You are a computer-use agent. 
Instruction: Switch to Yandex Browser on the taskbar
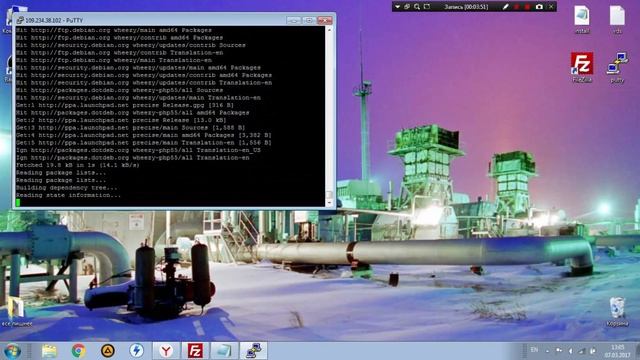click(166, 351)
